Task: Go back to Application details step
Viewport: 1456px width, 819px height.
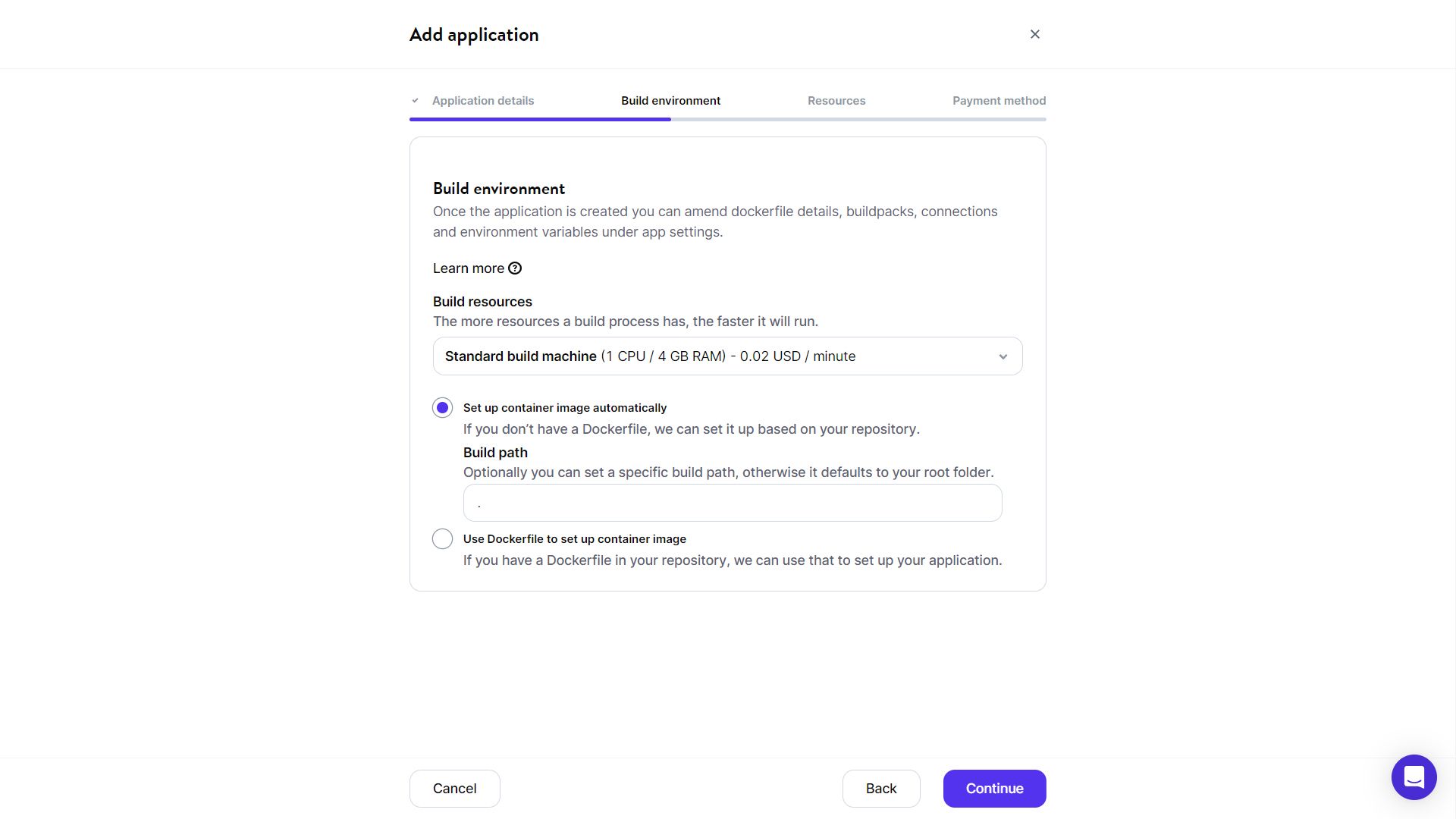Action: click(483, 100)
